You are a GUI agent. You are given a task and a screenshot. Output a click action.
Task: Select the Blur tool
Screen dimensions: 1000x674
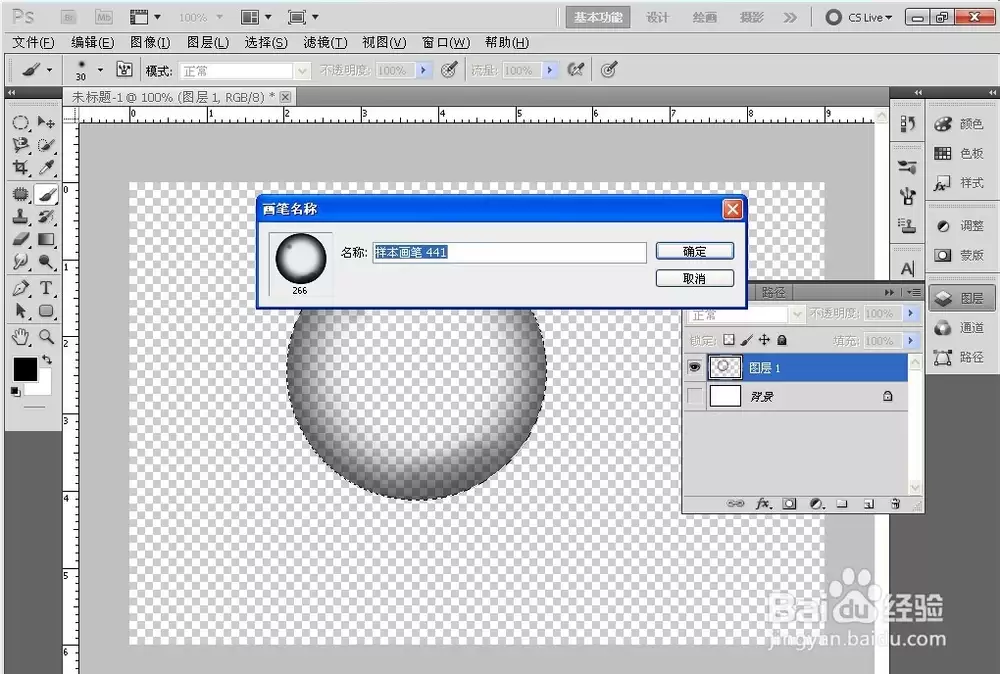click(x=20, y=261)
